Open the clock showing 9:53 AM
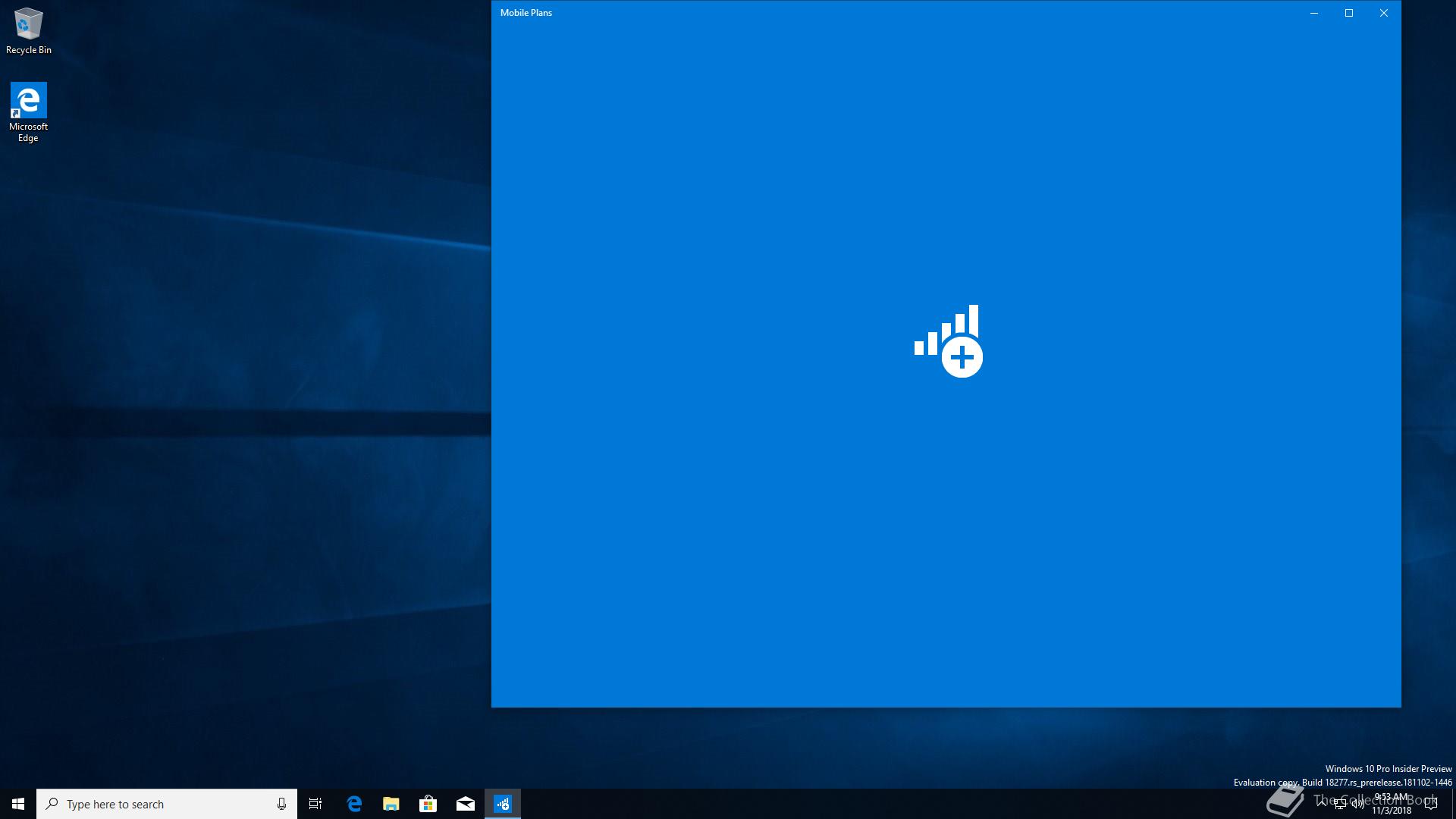 (x=1391, y=804)
